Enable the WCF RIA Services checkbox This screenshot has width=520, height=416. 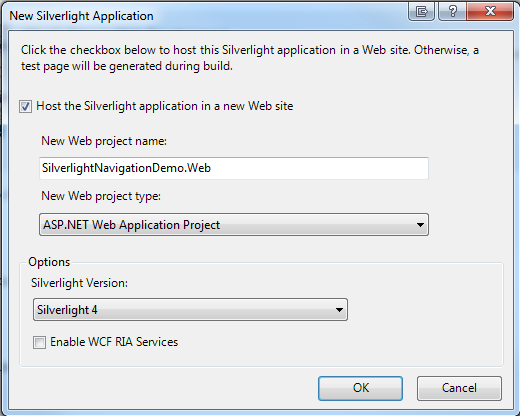click(x=39, y=342)
